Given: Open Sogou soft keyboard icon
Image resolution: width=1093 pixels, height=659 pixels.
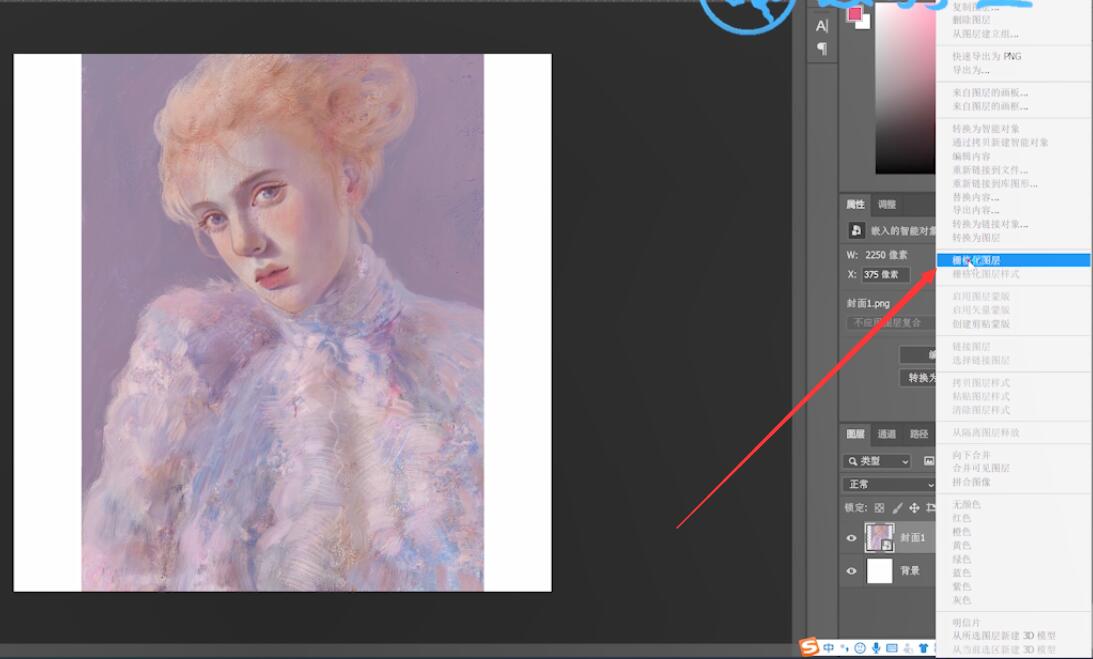Looking at the screenshot, I should (x=892, y=648).
